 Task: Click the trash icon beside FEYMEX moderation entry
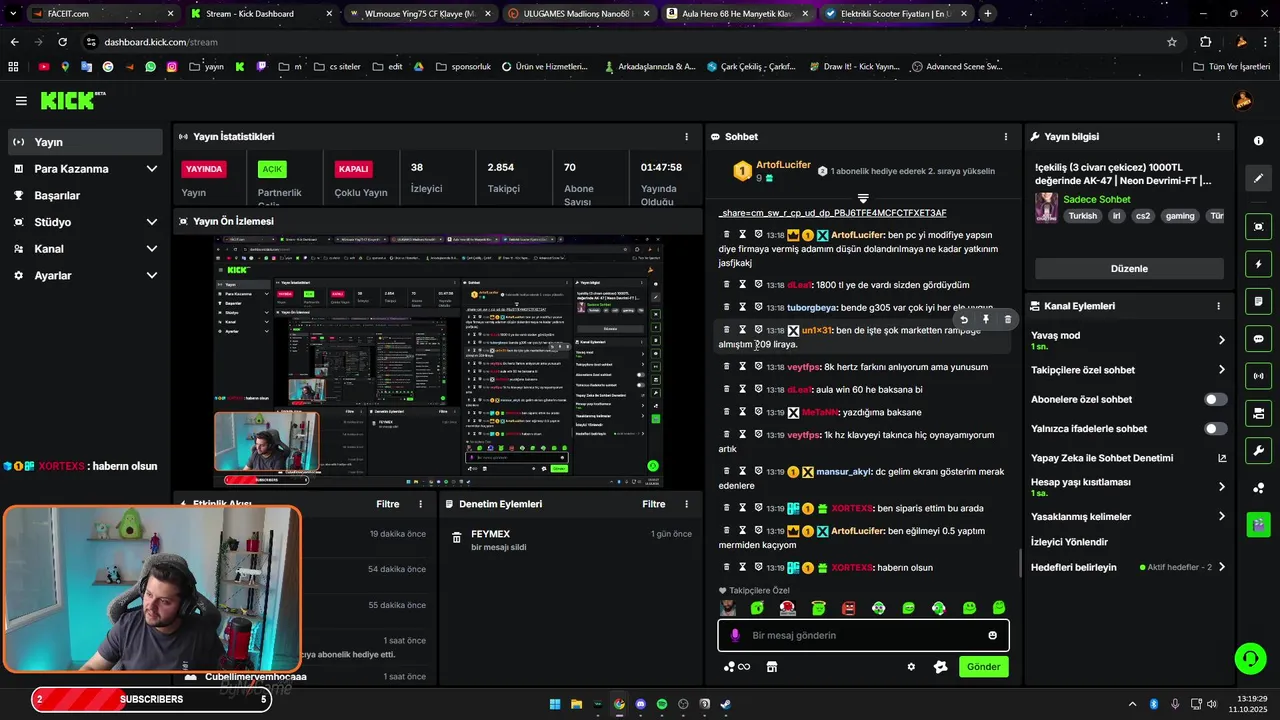(x=456, y=538)
